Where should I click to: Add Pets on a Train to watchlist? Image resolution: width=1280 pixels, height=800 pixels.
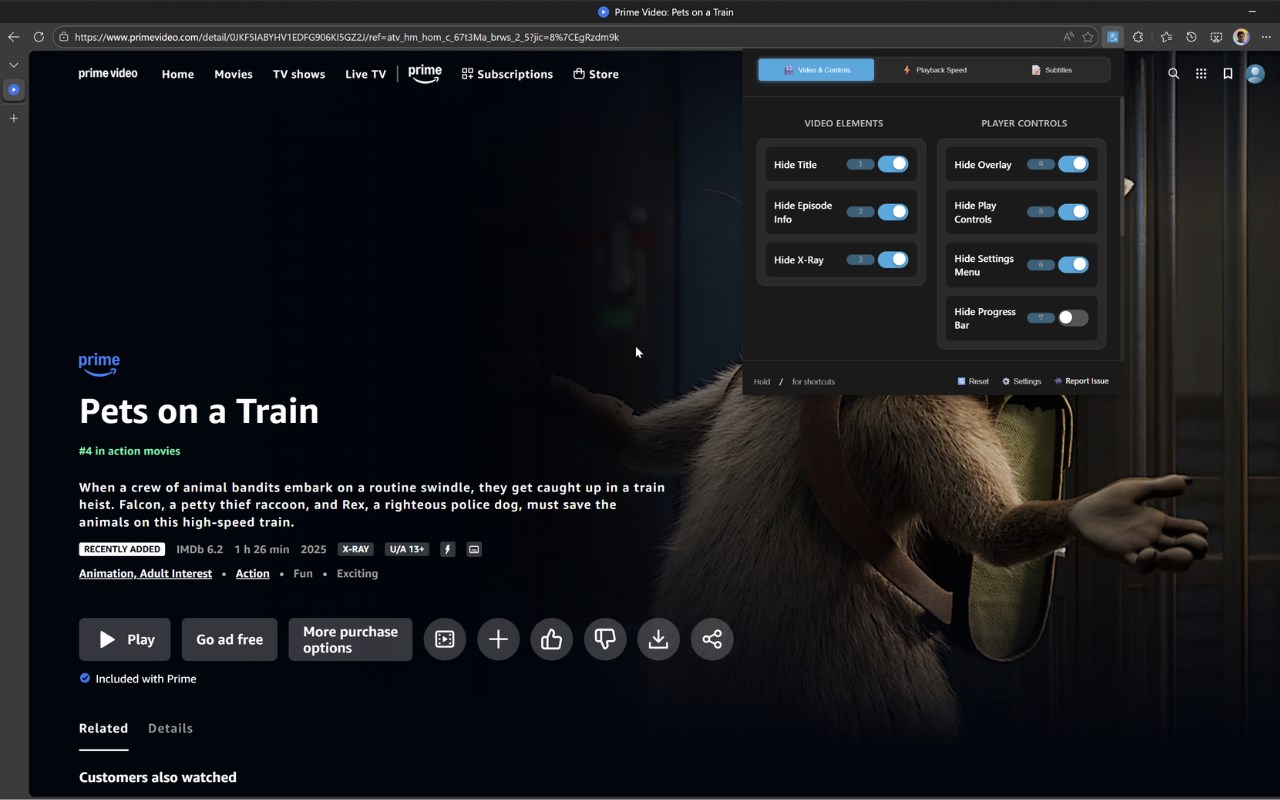(498, 639)
